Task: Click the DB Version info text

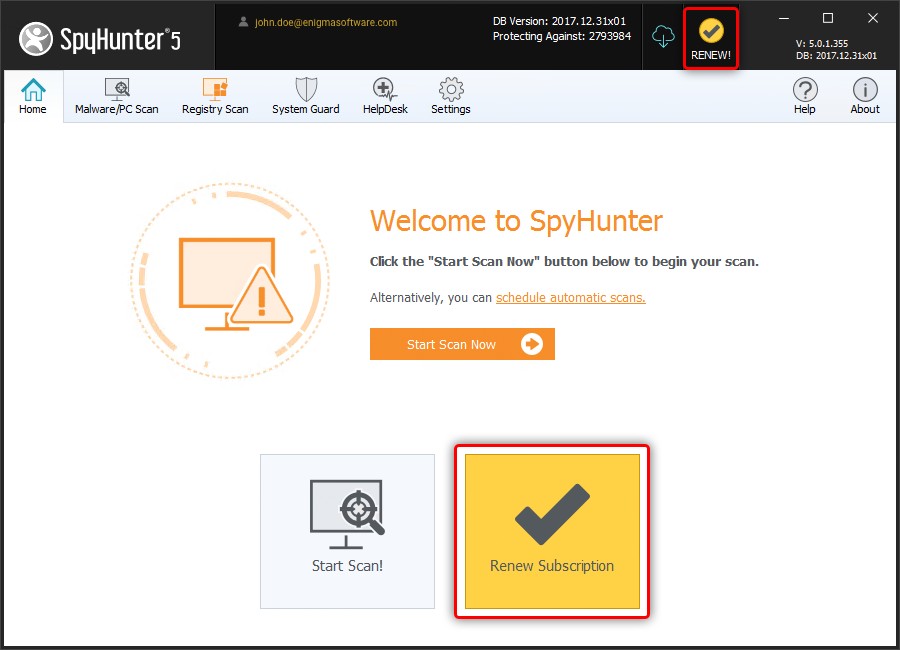Action: (x=559, y=21)
